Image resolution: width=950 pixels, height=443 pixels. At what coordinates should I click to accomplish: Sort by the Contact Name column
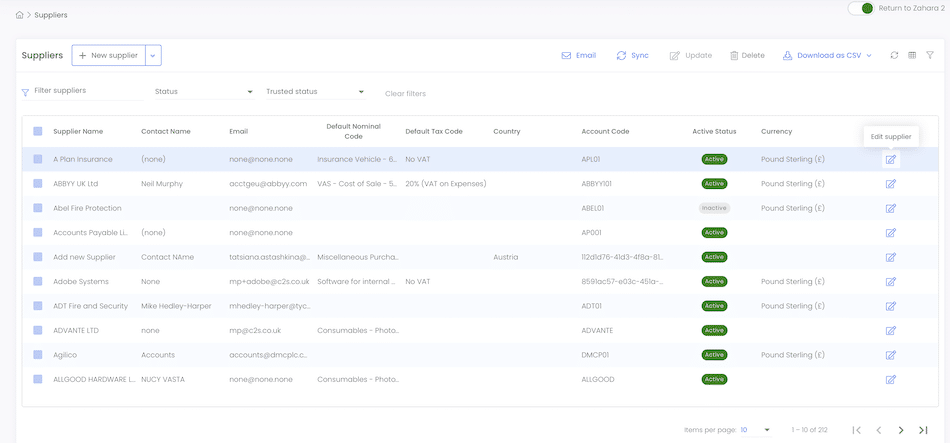click(166, 132)
